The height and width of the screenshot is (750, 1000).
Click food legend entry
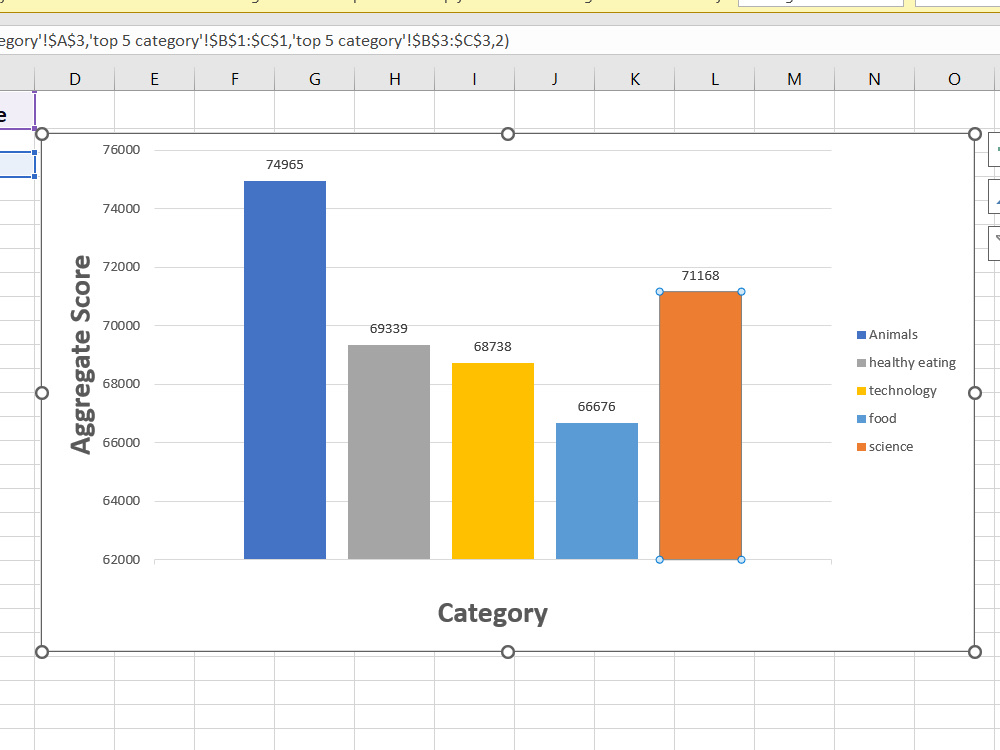[x=877, y=418]
